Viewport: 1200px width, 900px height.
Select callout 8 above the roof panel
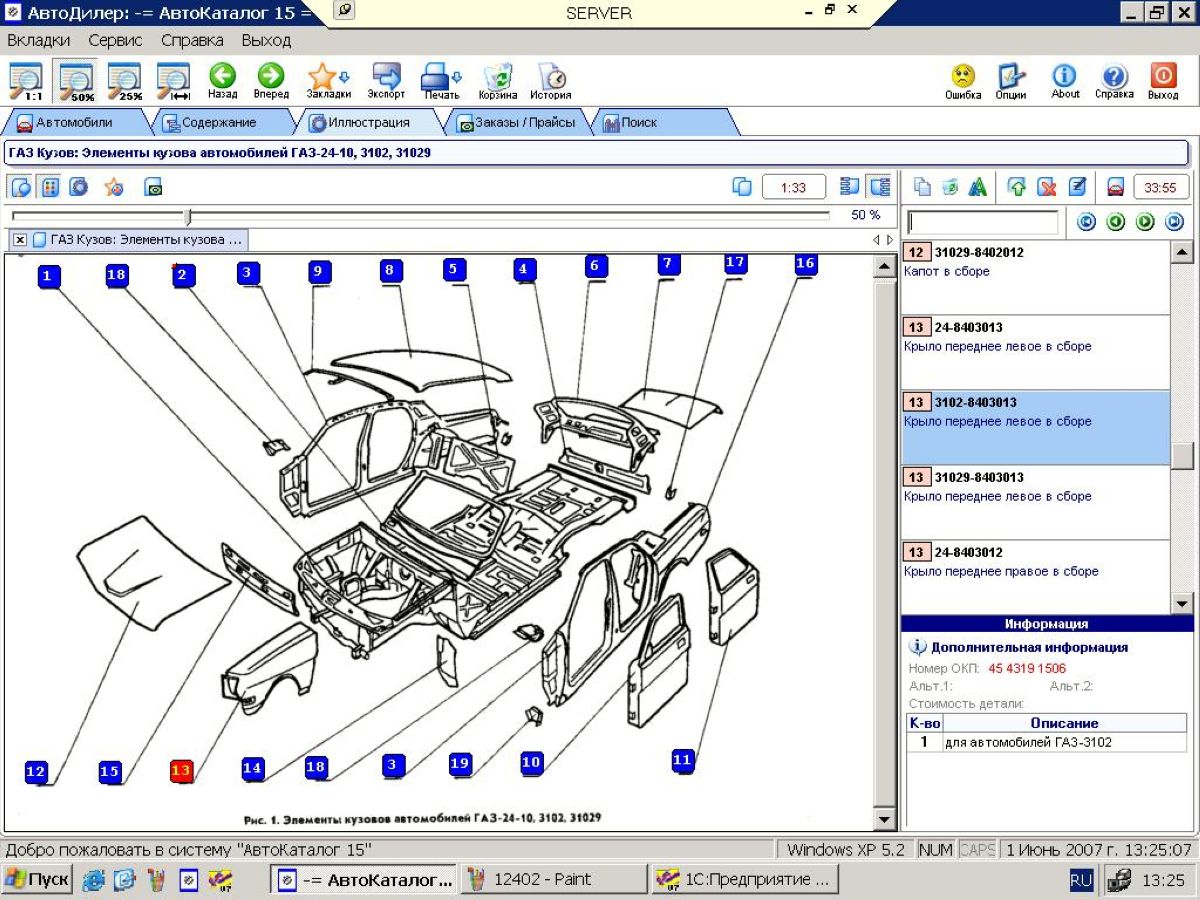click(x=390, y=270)
